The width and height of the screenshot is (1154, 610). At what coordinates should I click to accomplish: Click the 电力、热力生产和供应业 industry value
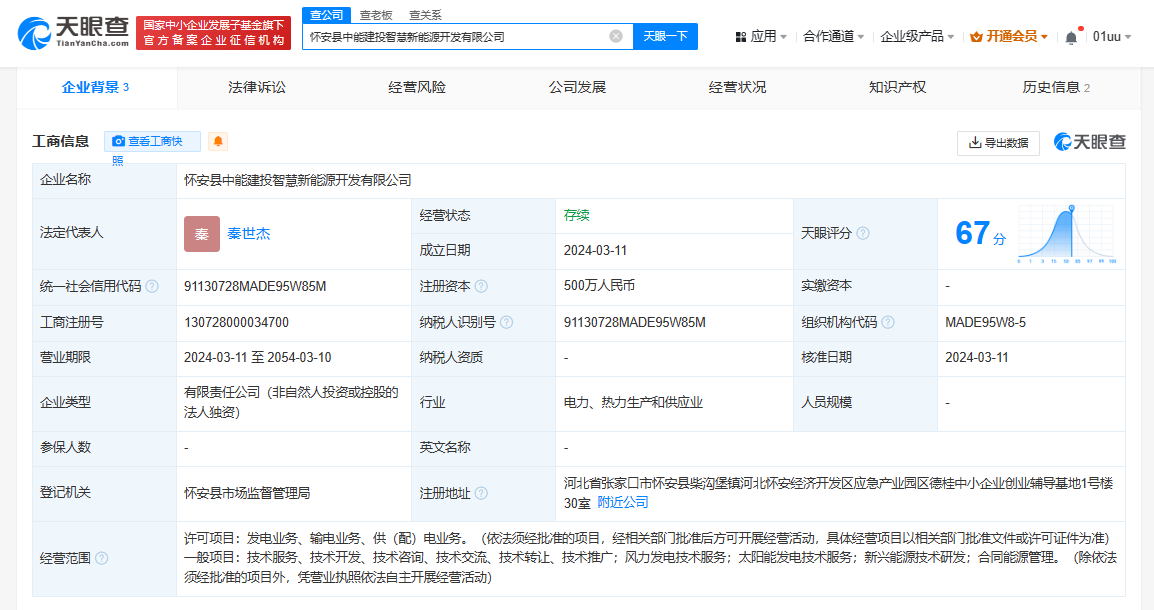633,402
